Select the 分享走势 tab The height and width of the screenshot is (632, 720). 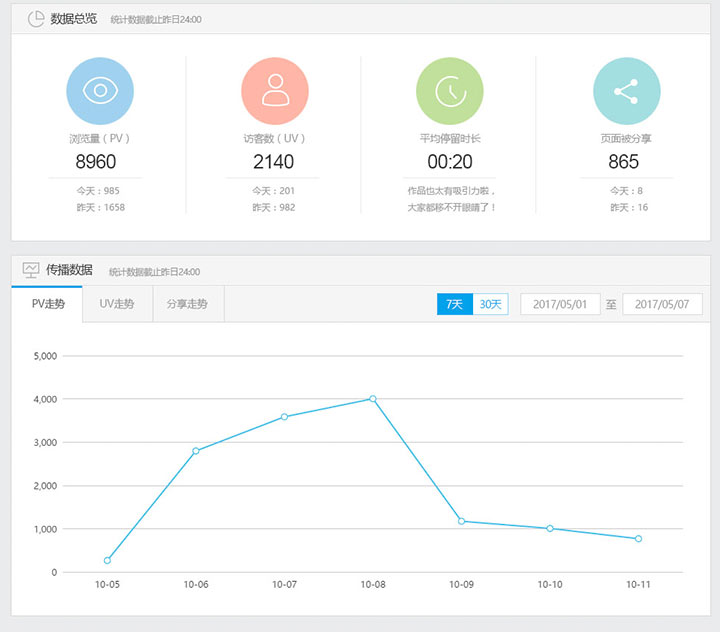click(188, 304)
